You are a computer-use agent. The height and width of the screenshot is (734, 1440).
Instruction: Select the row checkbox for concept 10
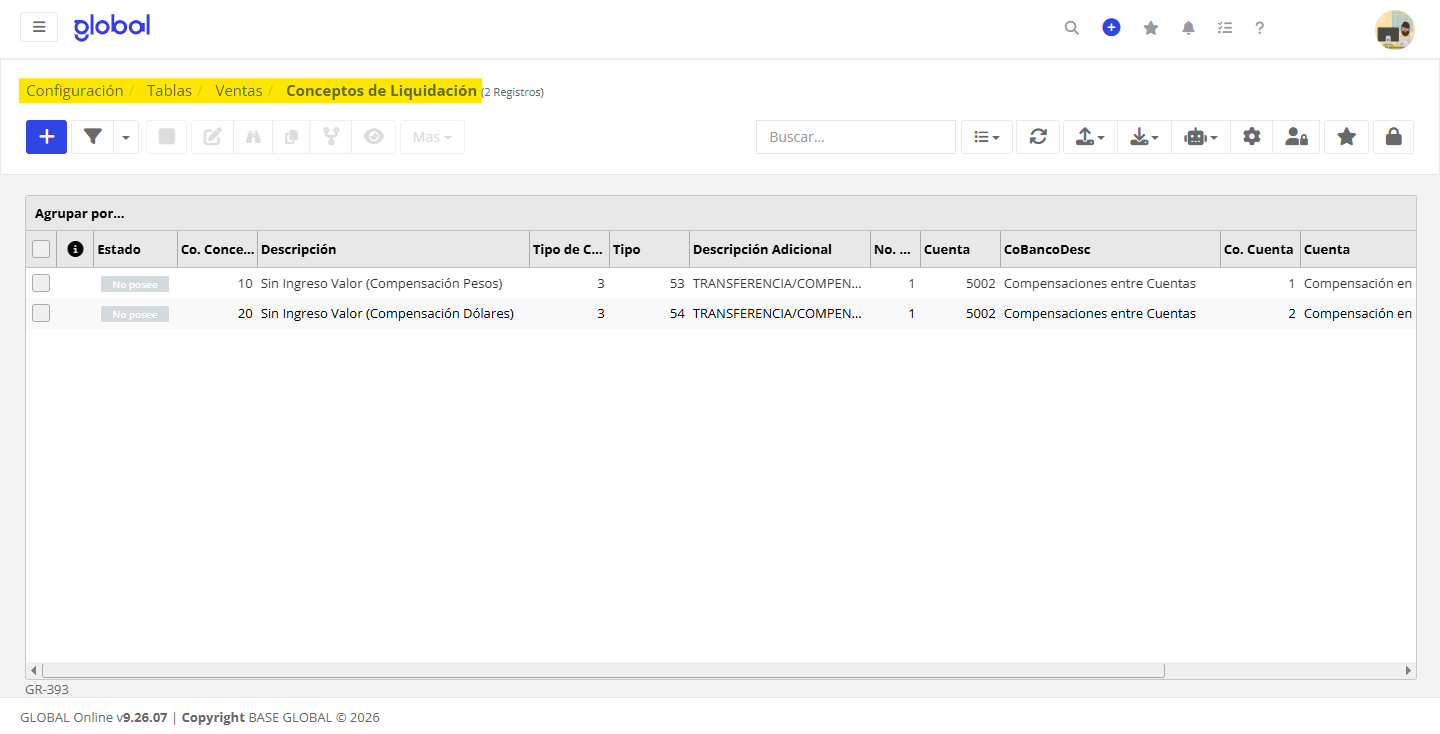(41, 283)
